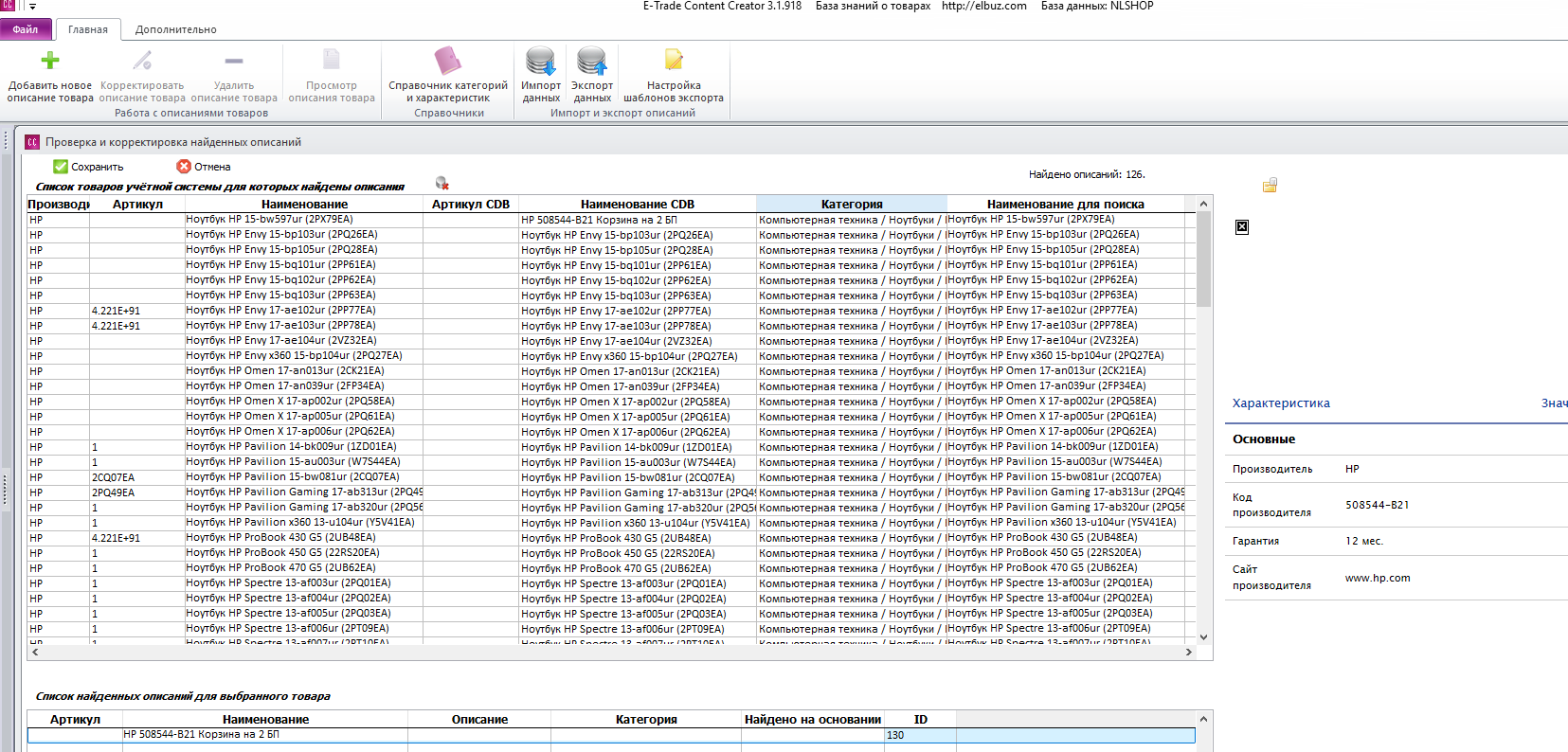Click the Основные group heading

pos(1264,439)
